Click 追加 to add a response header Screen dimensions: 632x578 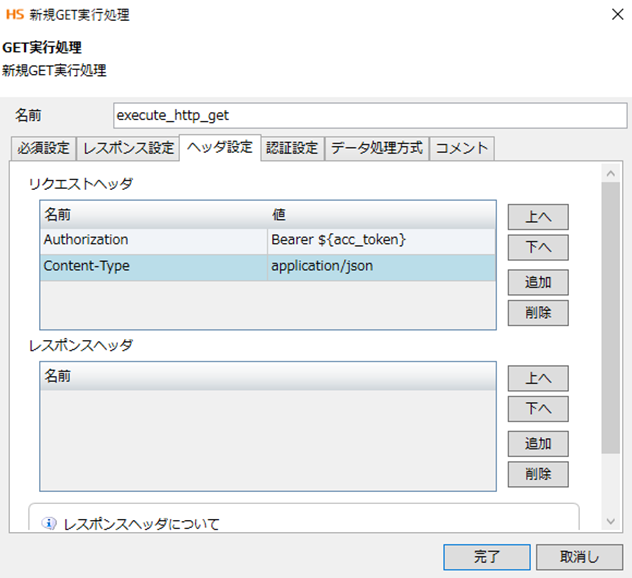point(538,443)
